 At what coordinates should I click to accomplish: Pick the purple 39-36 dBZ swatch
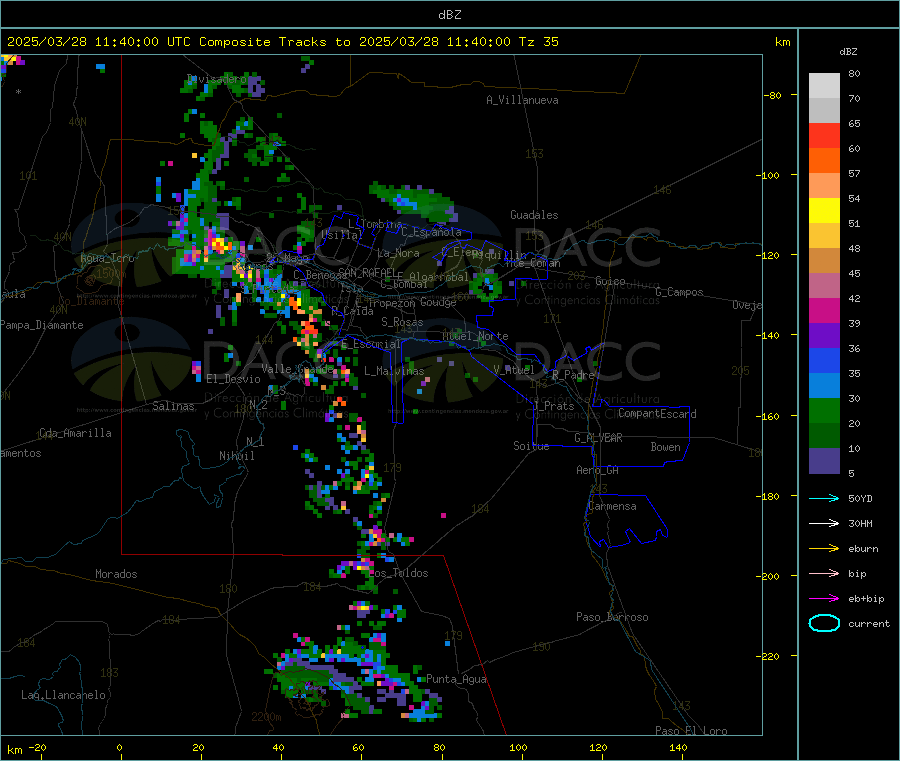[x=824, y=336]
